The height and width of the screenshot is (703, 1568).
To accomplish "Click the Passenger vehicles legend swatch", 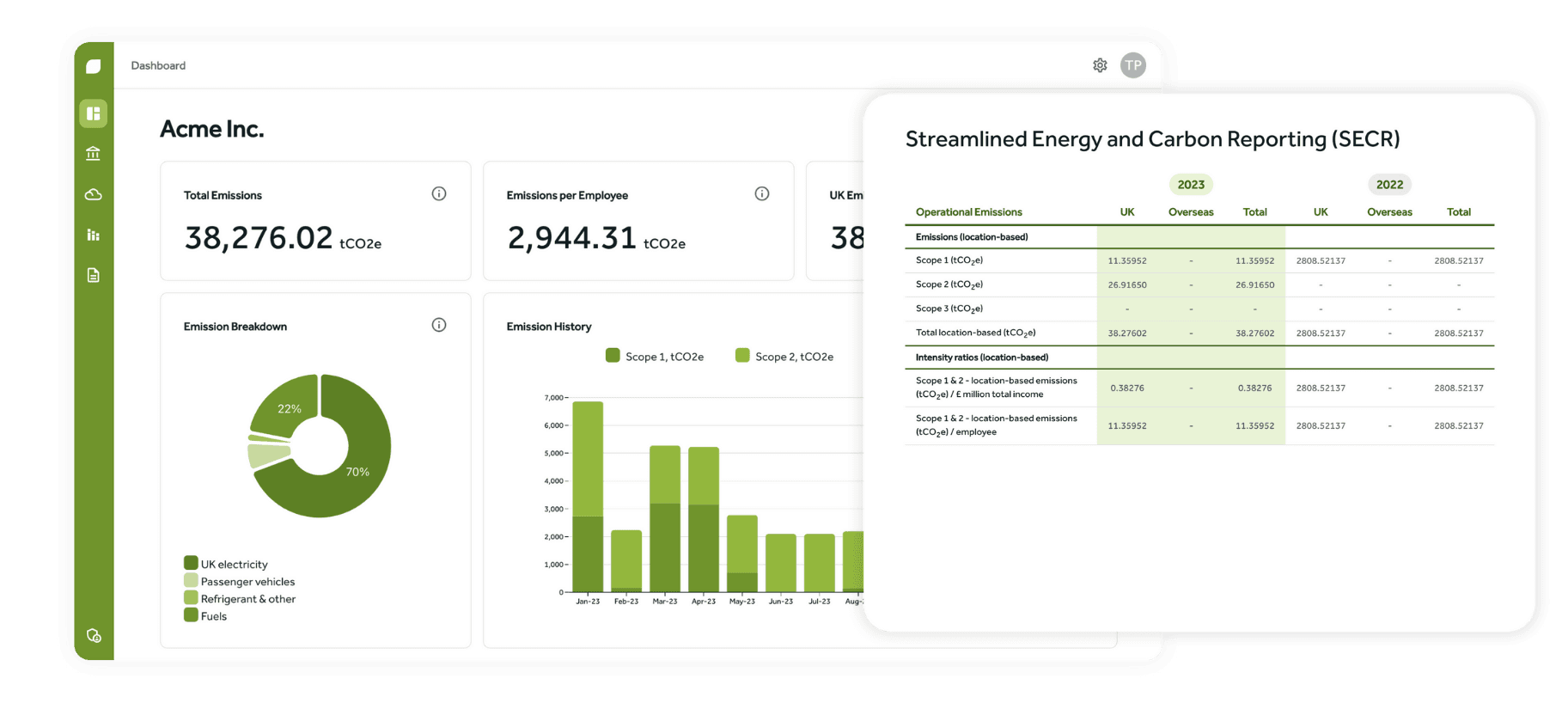I will [x=191, y=580].
